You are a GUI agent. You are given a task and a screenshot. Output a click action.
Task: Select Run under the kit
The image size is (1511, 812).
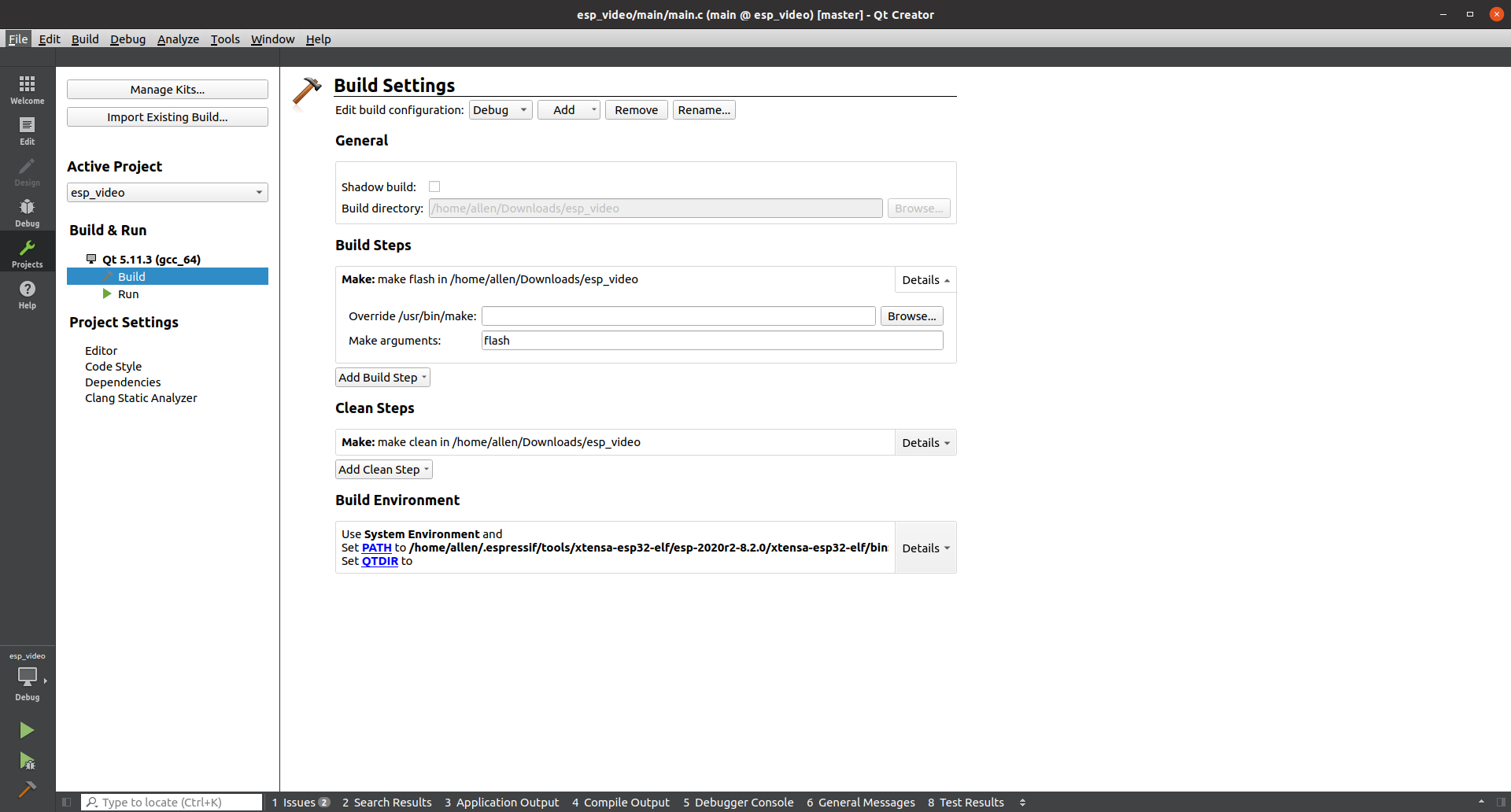click(x=128, y=294)
